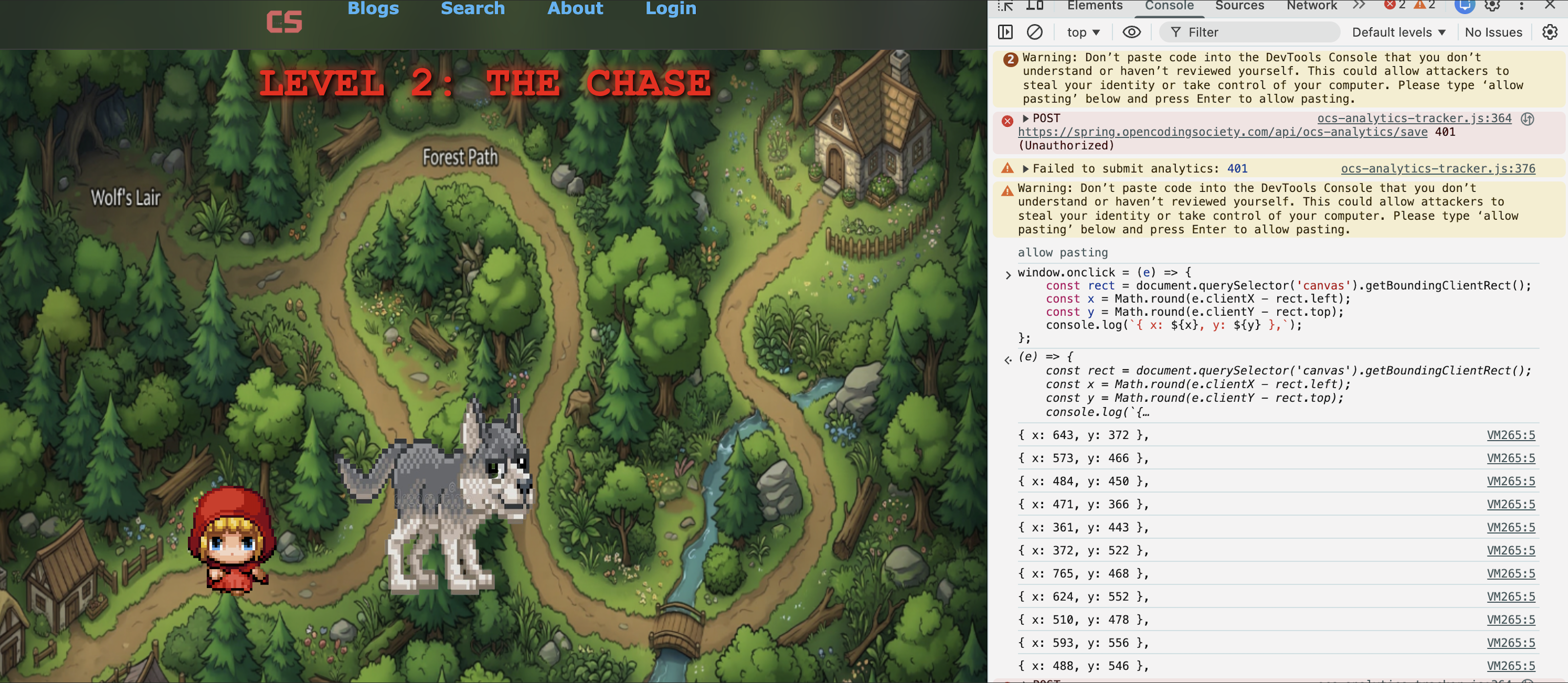Screen dimensions: 1568x683
Task: Open the Login nav link
Action: coord(670,8)
